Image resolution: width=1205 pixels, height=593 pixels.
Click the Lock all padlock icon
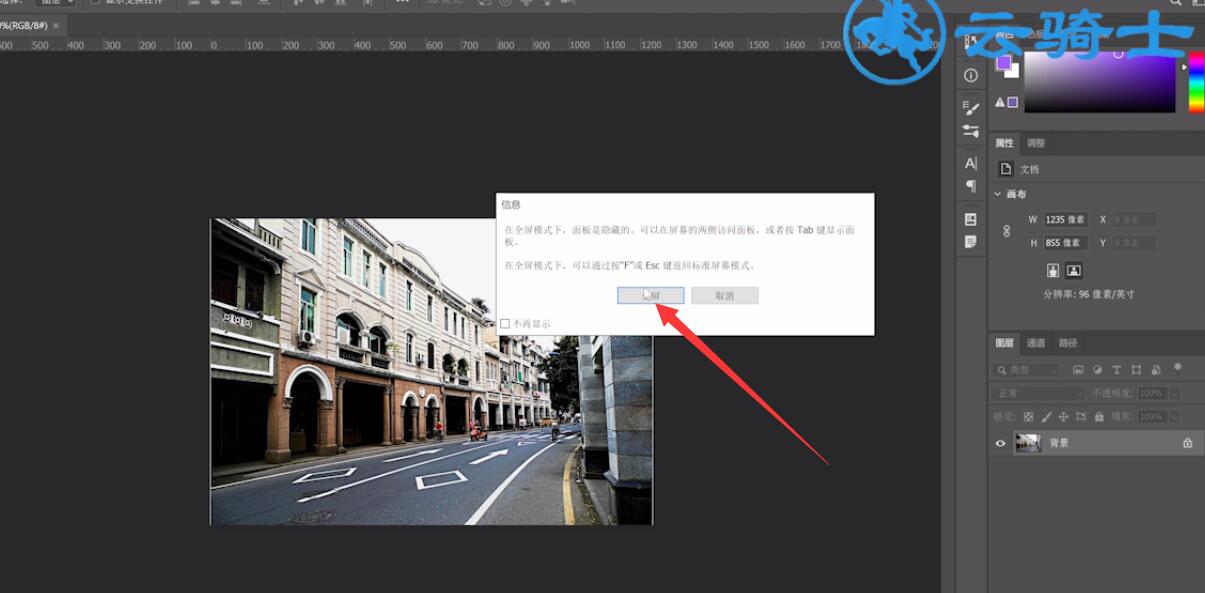[x=1099, y=417]
